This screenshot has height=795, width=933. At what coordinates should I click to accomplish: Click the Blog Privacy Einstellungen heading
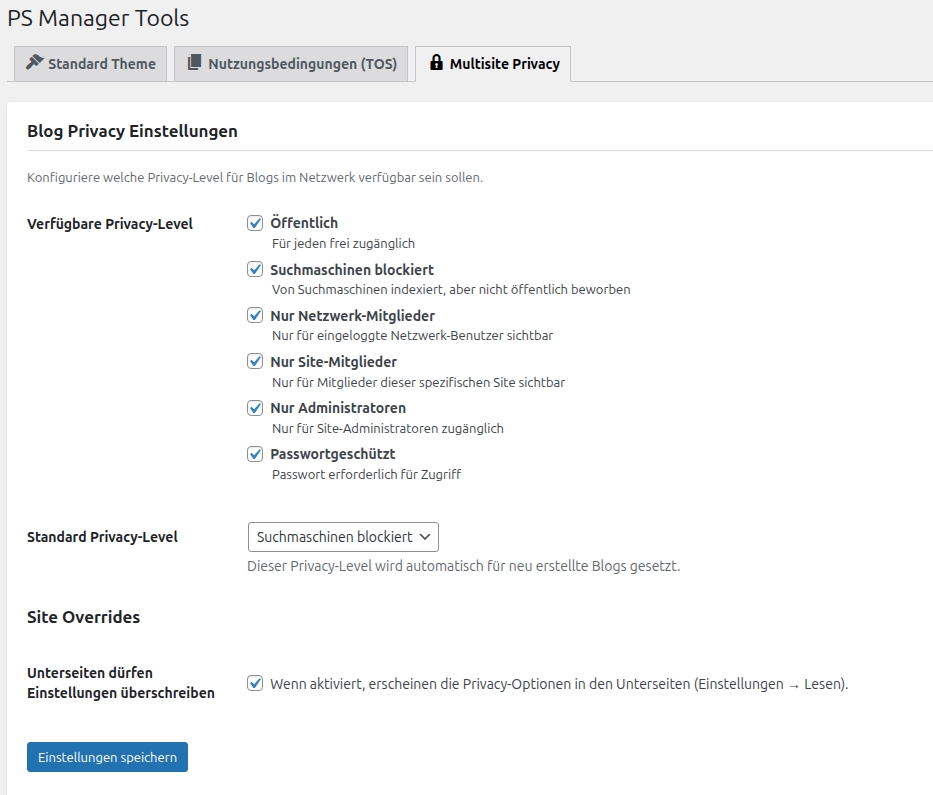pos(132,131)
